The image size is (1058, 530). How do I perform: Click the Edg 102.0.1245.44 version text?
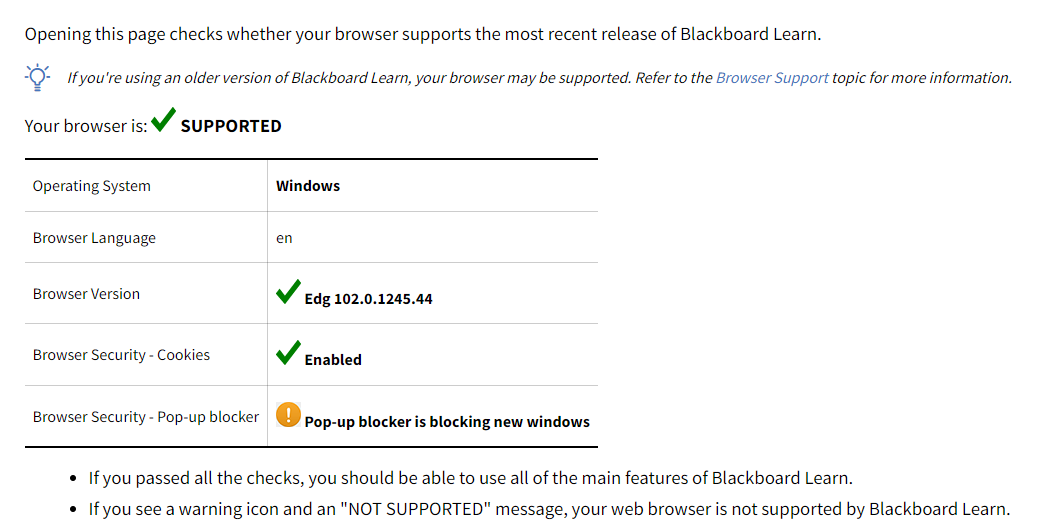[368, 299]
